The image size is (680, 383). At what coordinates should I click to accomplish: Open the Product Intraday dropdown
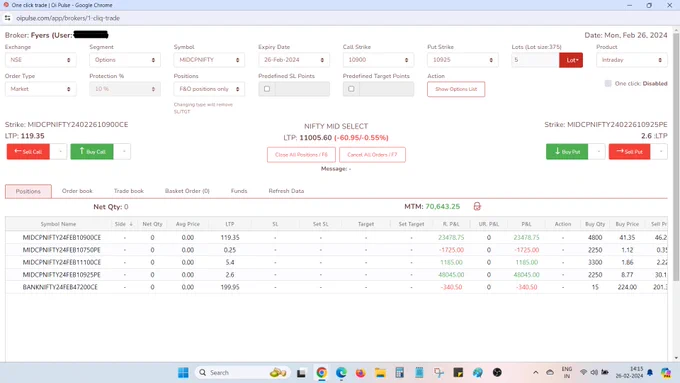pyautogui.click(x=631, y=60)
